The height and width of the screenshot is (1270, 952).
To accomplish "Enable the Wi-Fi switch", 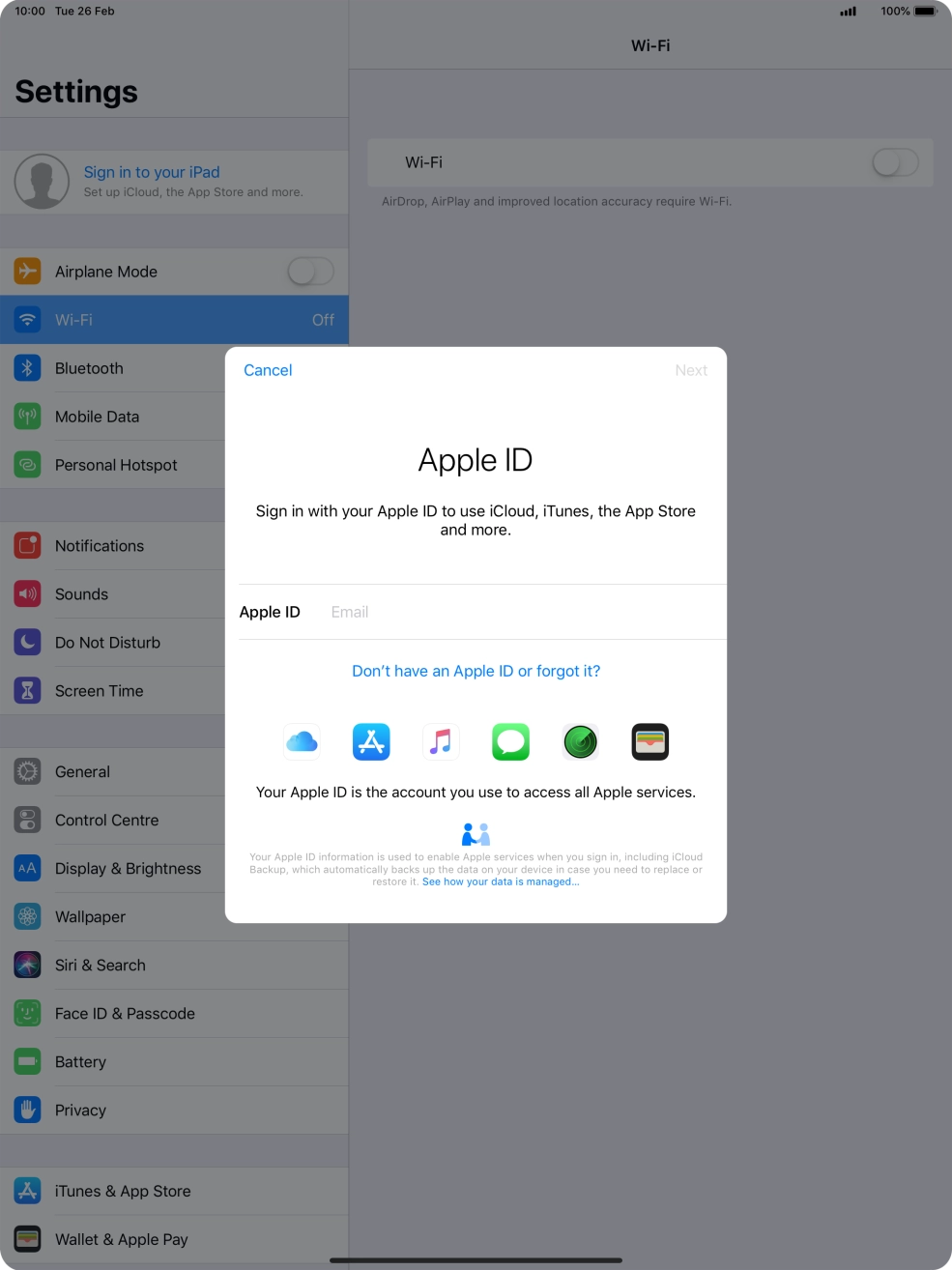I will pyautogui.click(x=894, y=162).
